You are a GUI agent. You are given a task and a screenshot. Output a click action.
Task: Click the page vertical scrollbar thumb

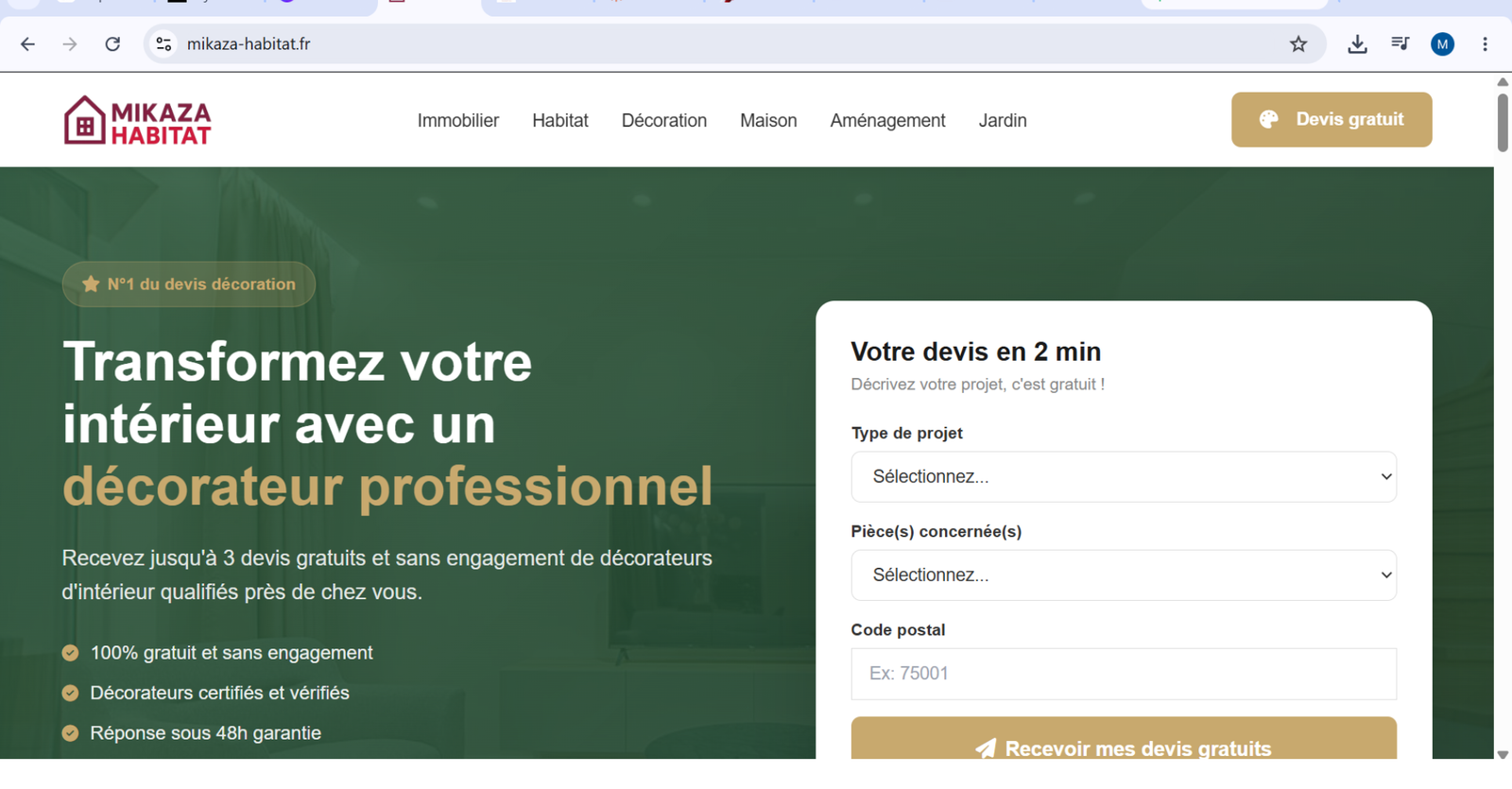1503,122
